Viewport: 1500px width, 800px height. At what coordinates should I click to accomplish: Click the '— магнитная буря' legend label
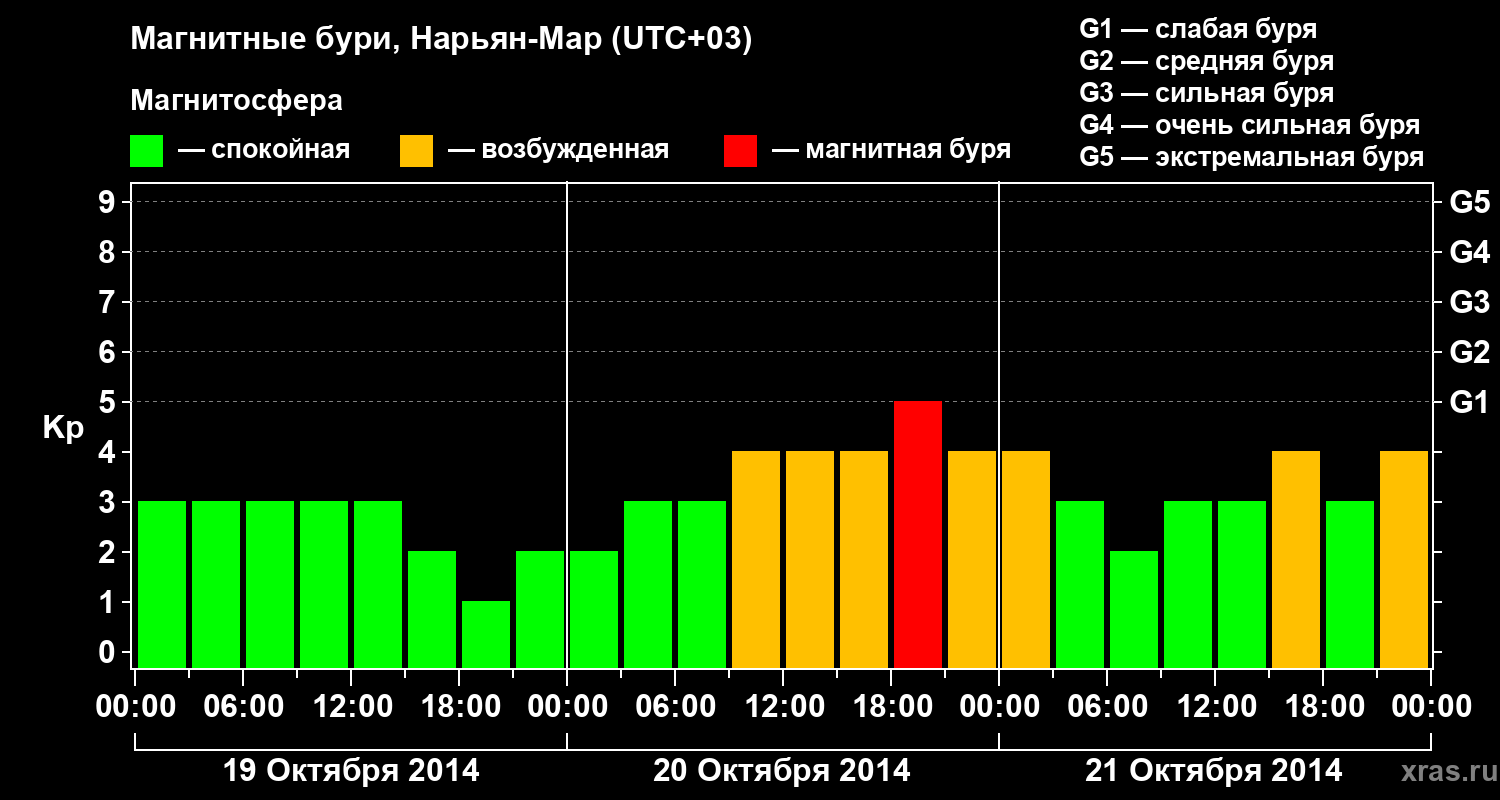[892, 151]
